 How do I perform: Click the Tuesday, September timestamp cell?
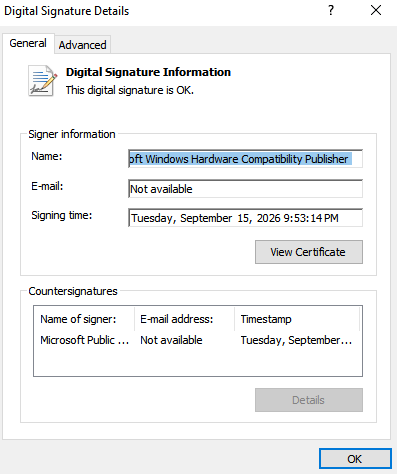(296, 340)
